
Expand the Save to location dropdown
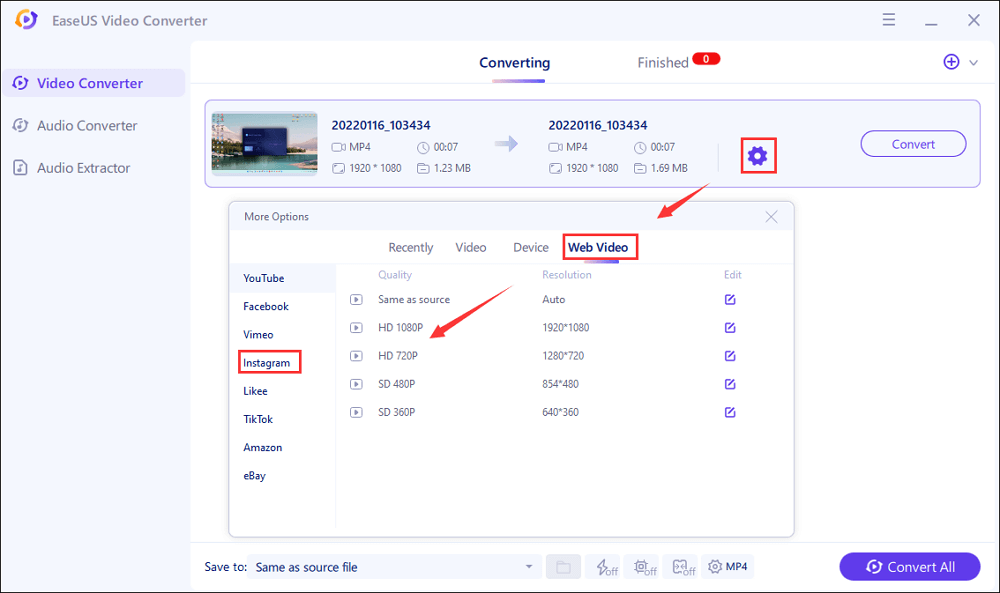(x=529, y=567)
